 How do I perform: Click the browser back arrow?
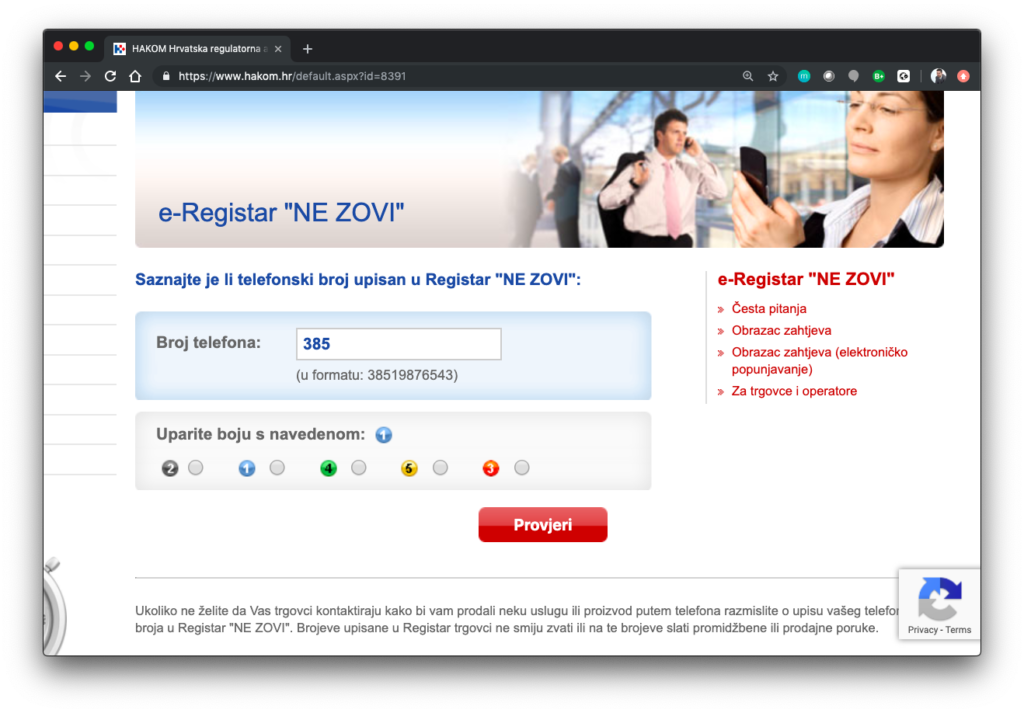(x=61, y=76)
